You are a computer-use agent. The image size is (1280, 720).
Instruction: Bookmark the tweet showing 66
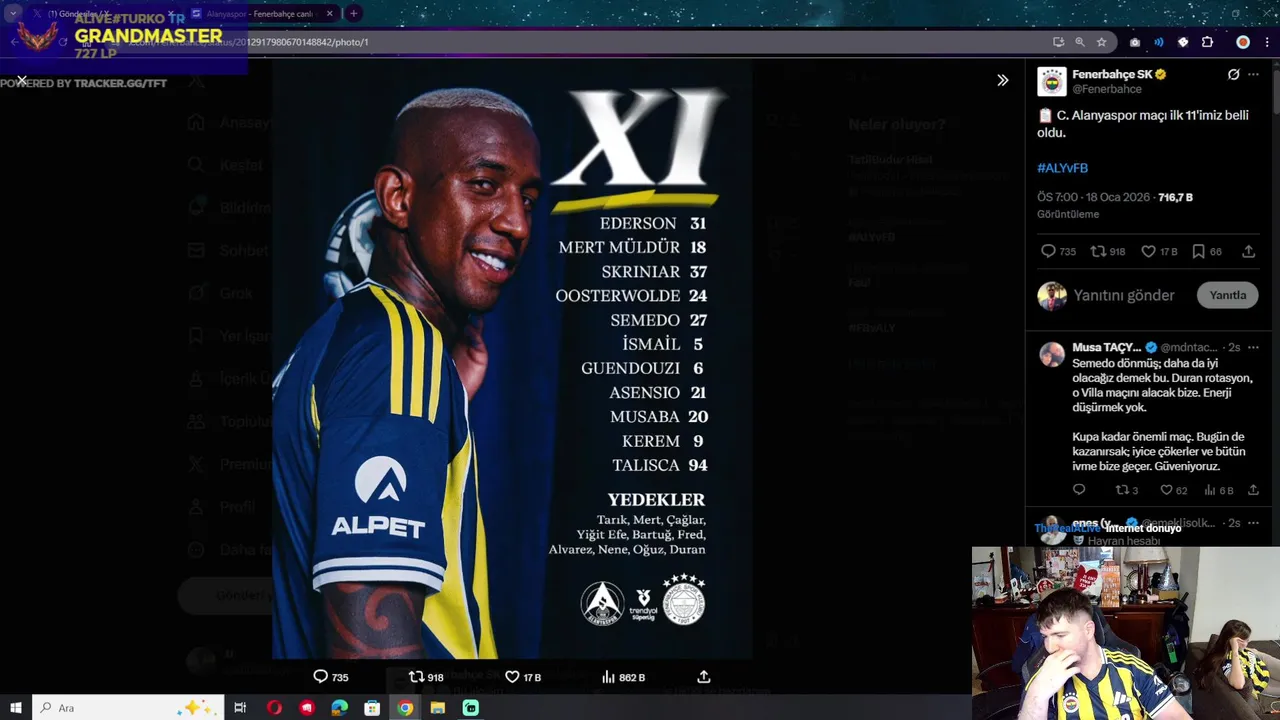[1198, 252]
